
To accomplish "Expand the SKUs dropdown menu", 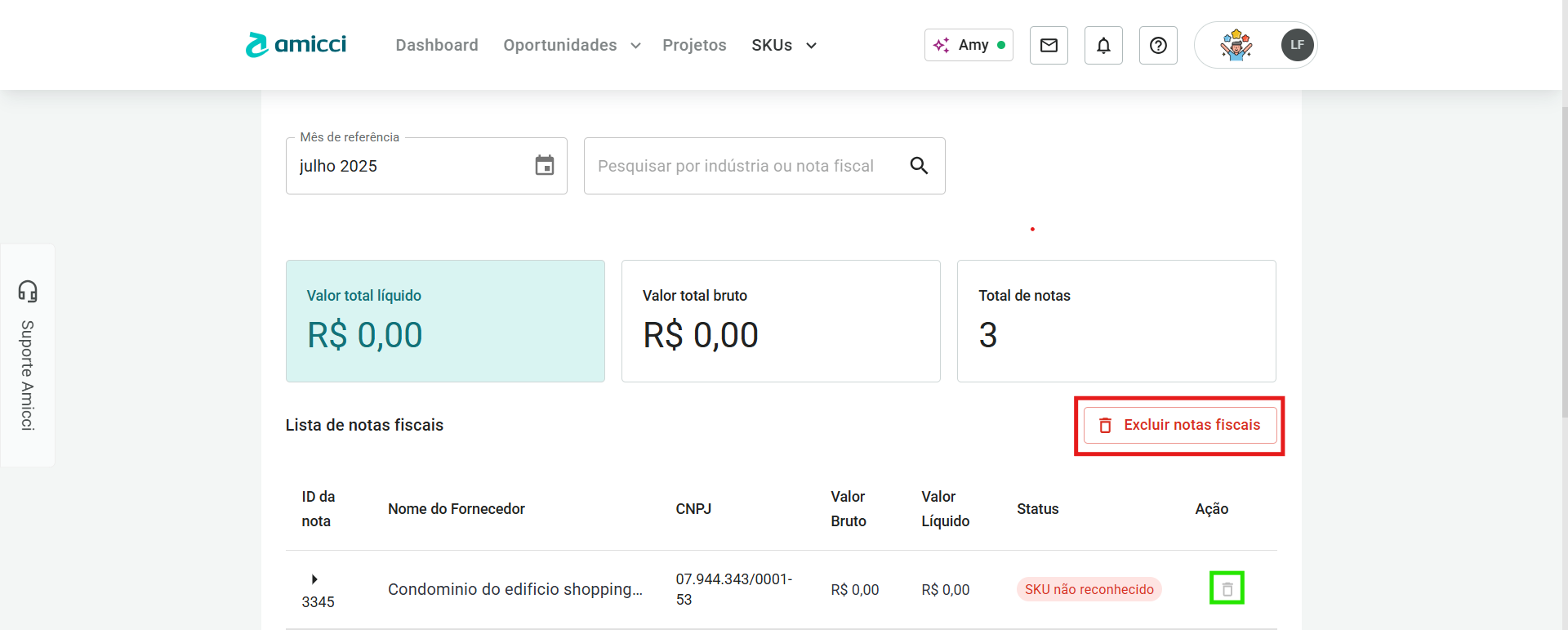I will click(x=784, y=46).
